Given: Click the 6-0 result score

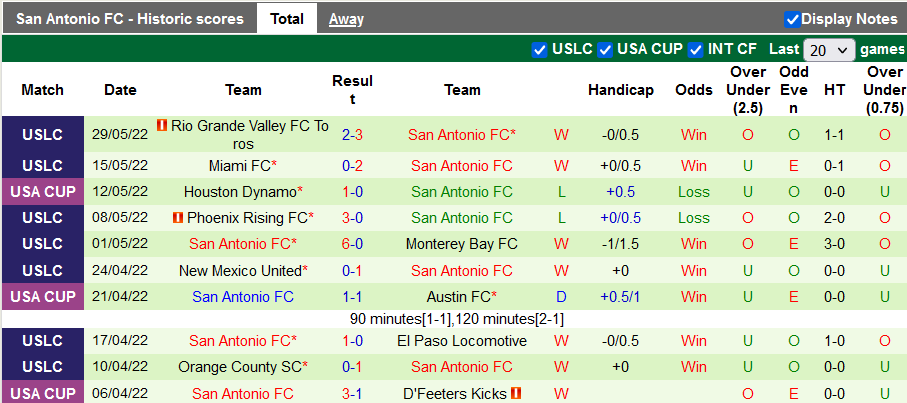Looking at the screenshot, I should 352,244.
